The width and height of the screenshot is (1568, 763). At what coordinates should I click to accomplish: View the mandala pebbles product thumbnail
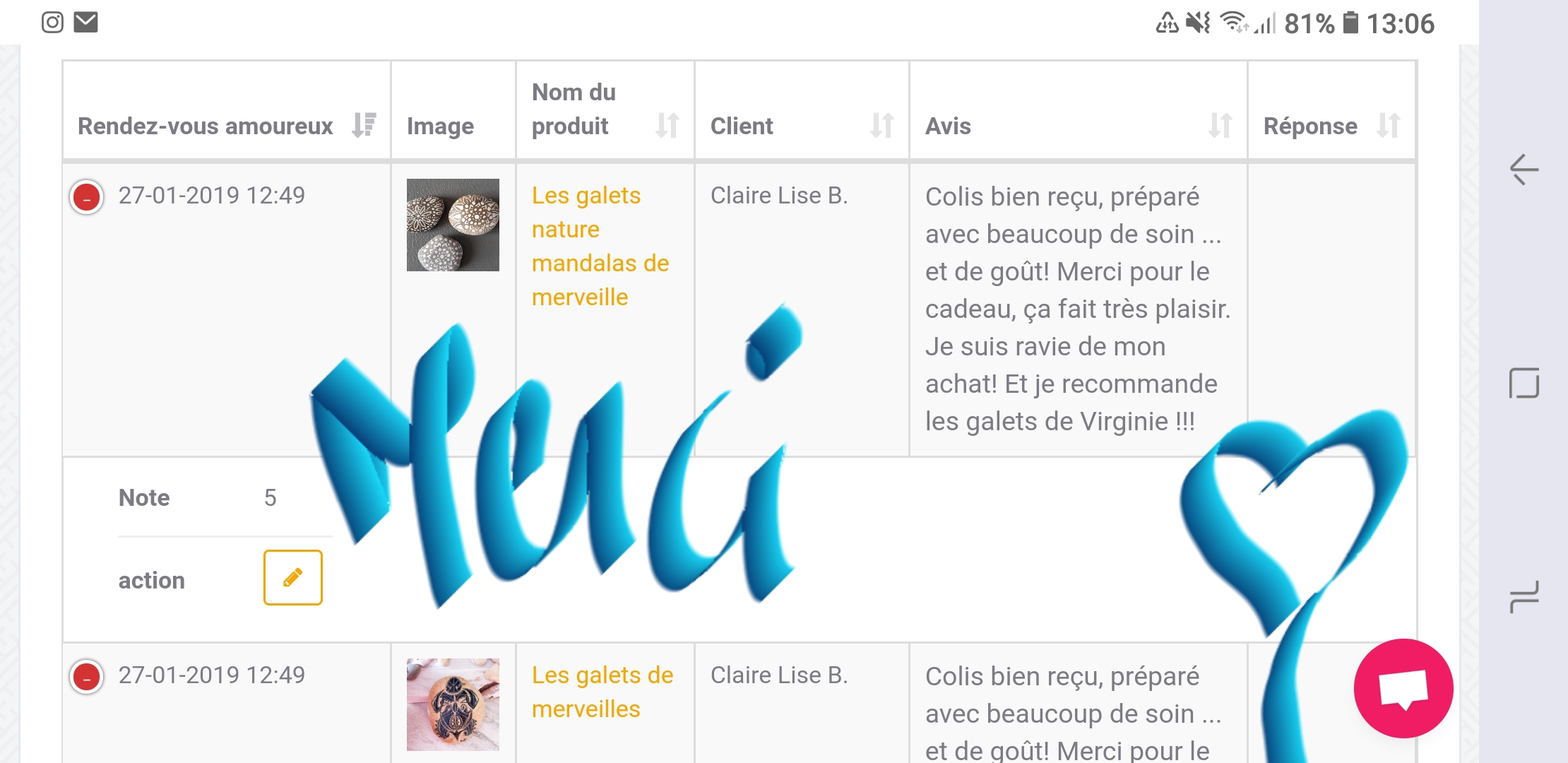pyautogui.click(x=453, y=225)
